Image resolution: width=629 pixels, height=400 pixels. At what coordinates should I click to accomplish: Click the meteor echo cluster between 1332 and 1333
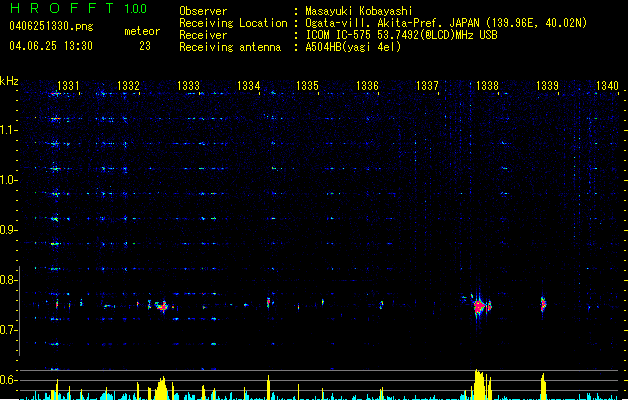pyautogui.click(x=162, y=306)
